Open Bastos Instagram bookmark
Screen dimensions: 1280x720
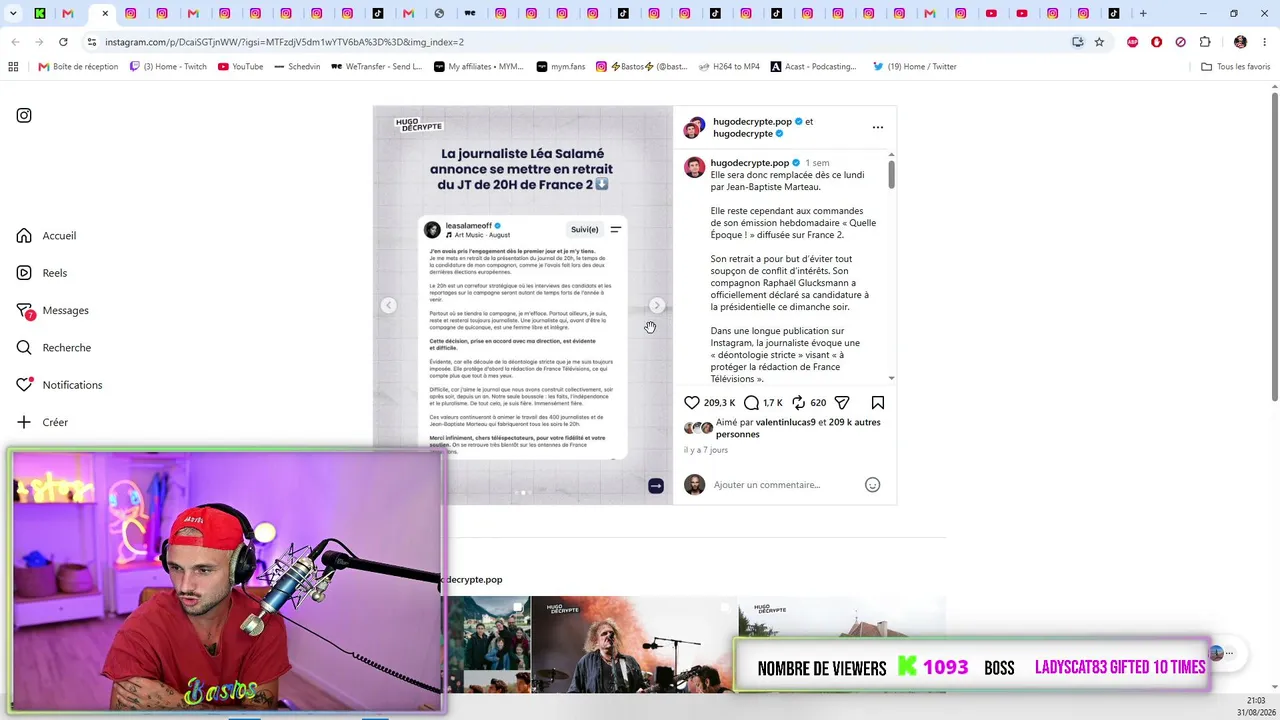click(642, 67)
